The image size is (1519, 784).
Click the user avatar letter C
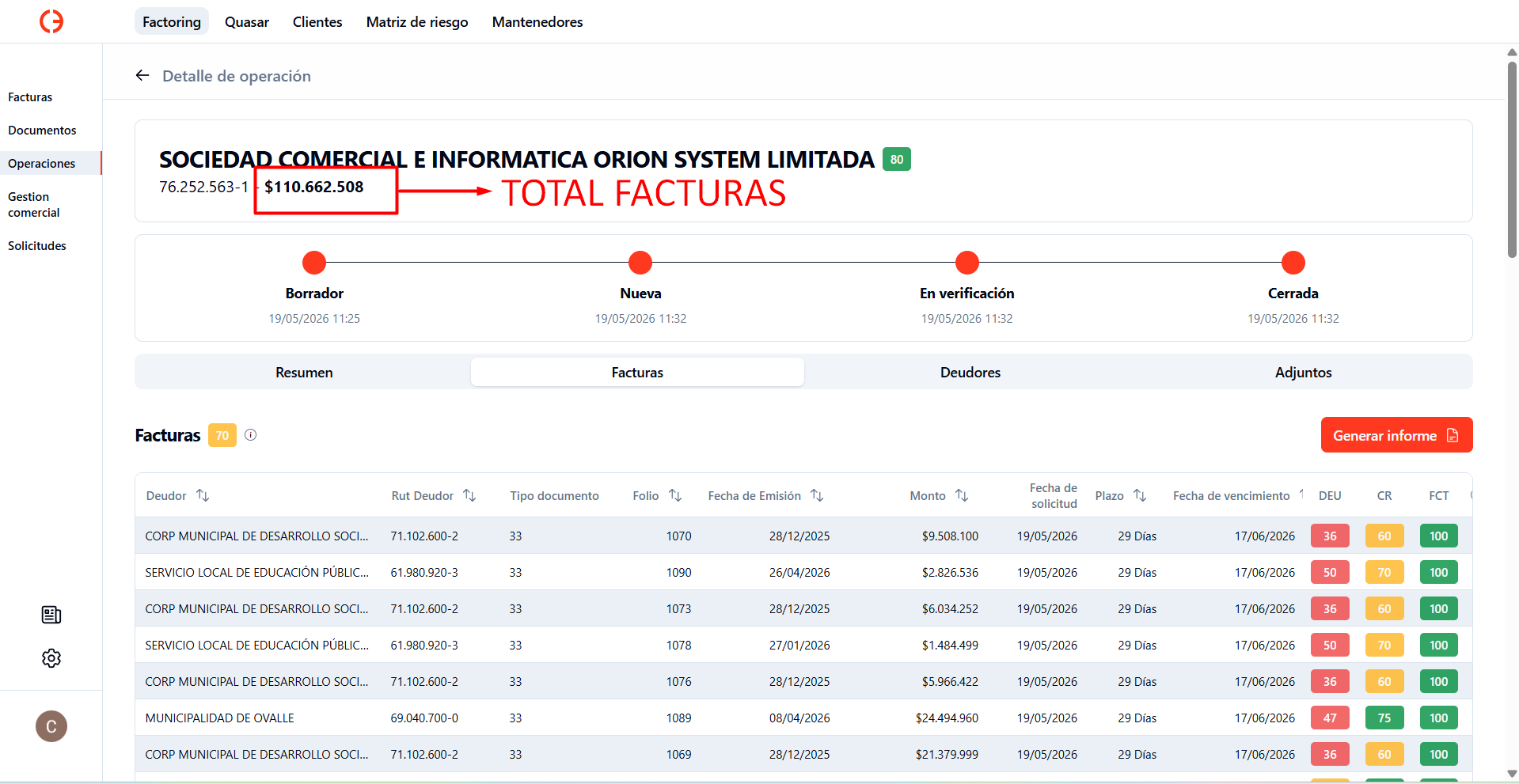tap(51, 726)
